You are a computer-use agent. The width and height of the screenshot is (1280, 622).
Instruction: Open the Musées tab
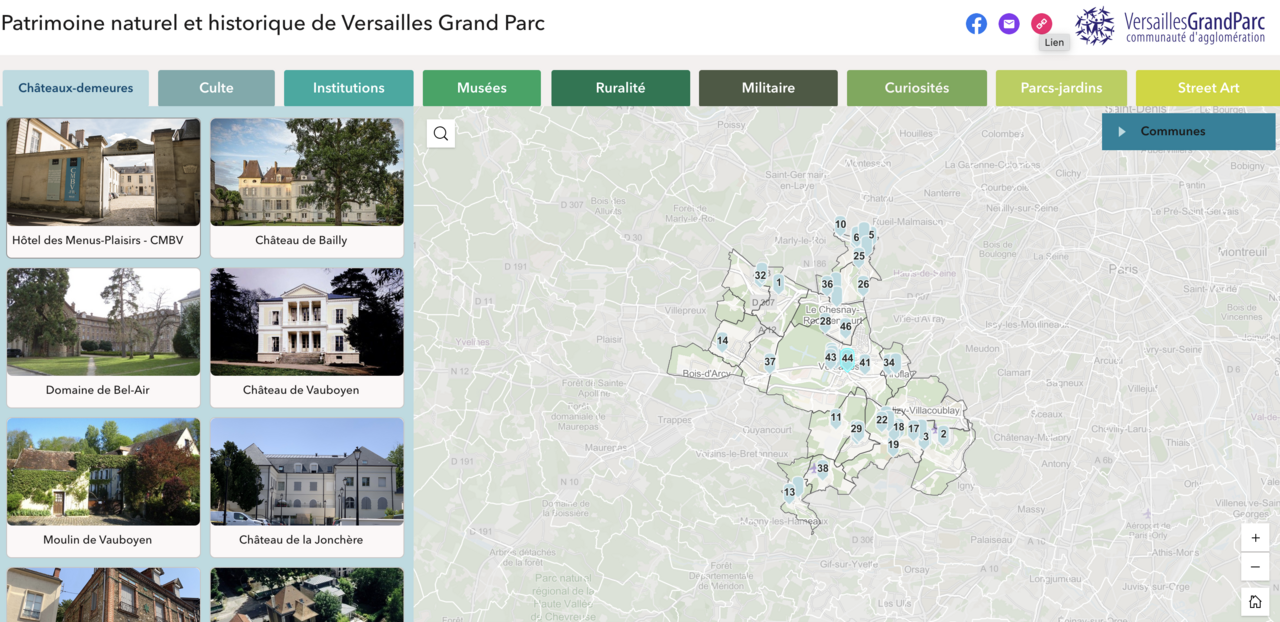(482, 88)
